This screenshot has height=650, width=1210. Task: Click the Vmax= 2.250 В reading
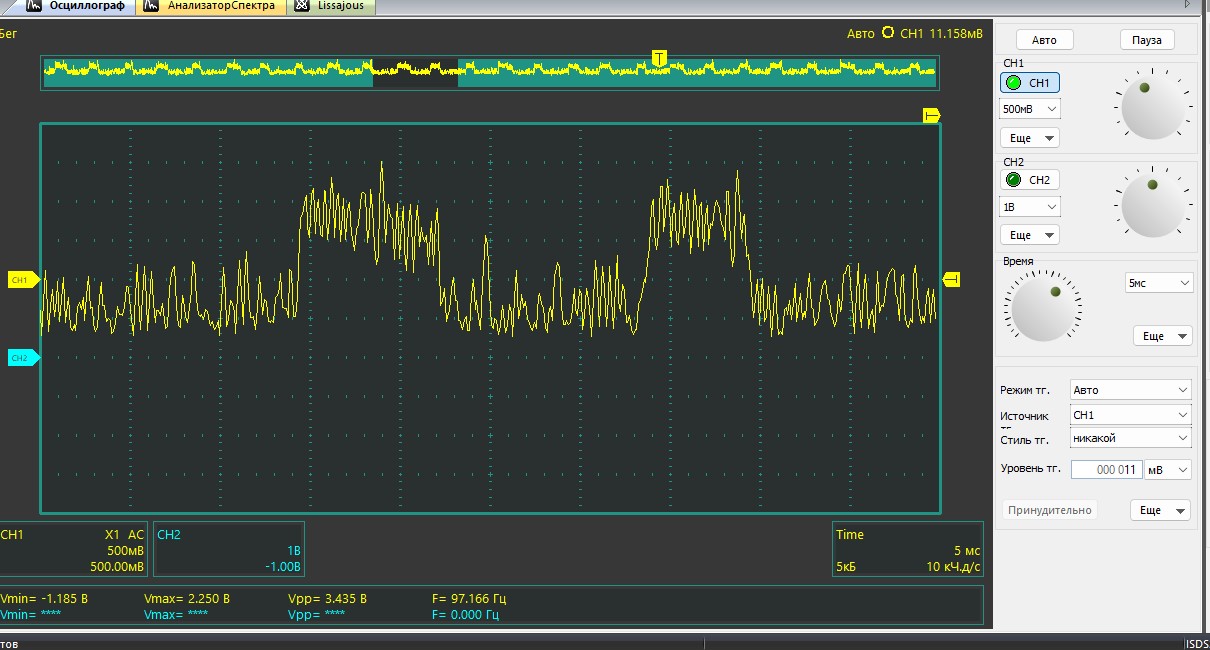(x=187, y=598)
